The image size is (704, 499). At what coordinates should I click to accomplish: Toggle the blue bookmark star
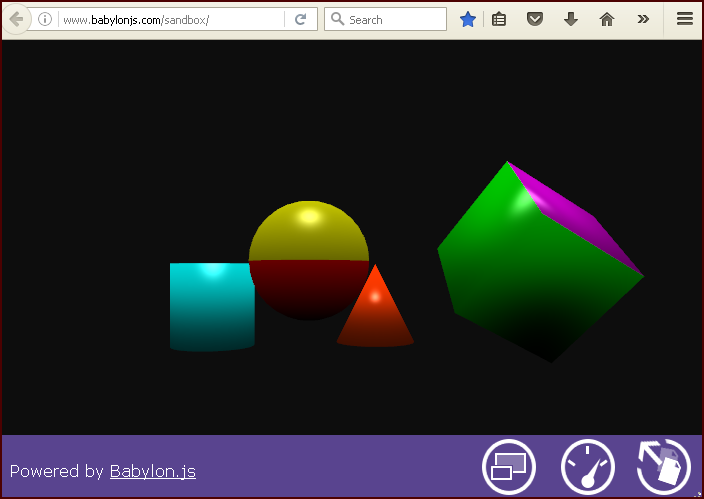[x=467, y=19]
